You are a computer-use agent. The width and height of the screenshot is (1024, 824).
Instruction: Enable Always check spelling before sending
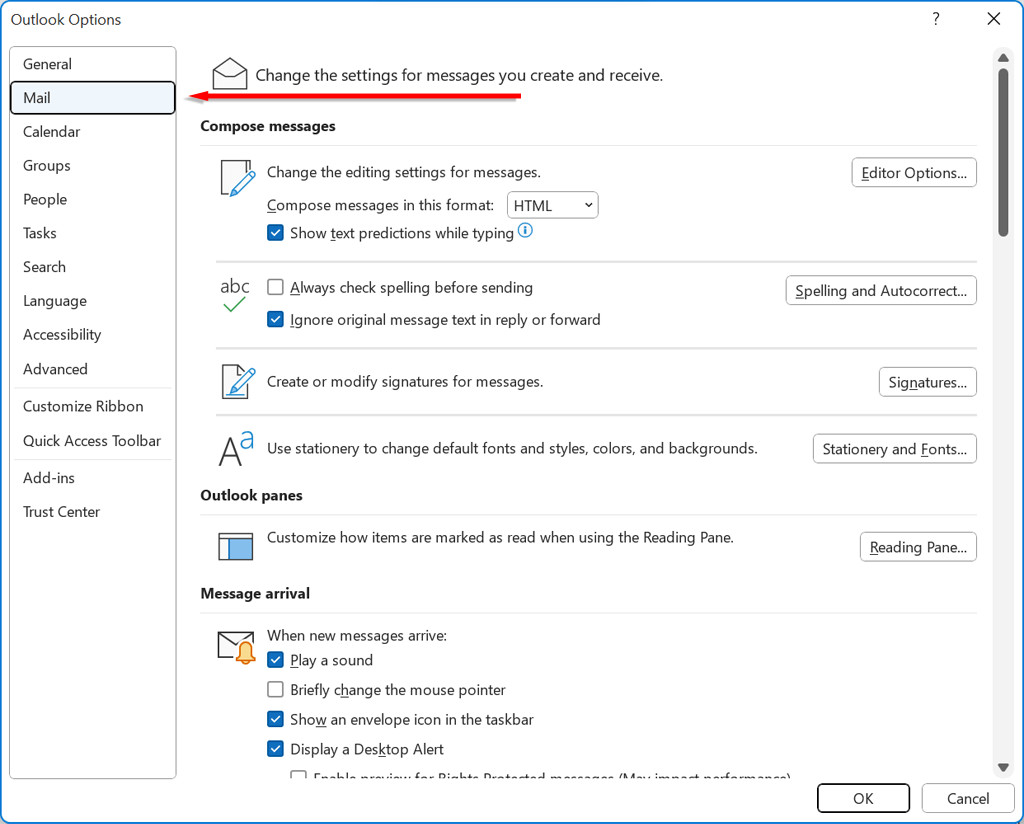pyautogui.click(x=276, y=288)
